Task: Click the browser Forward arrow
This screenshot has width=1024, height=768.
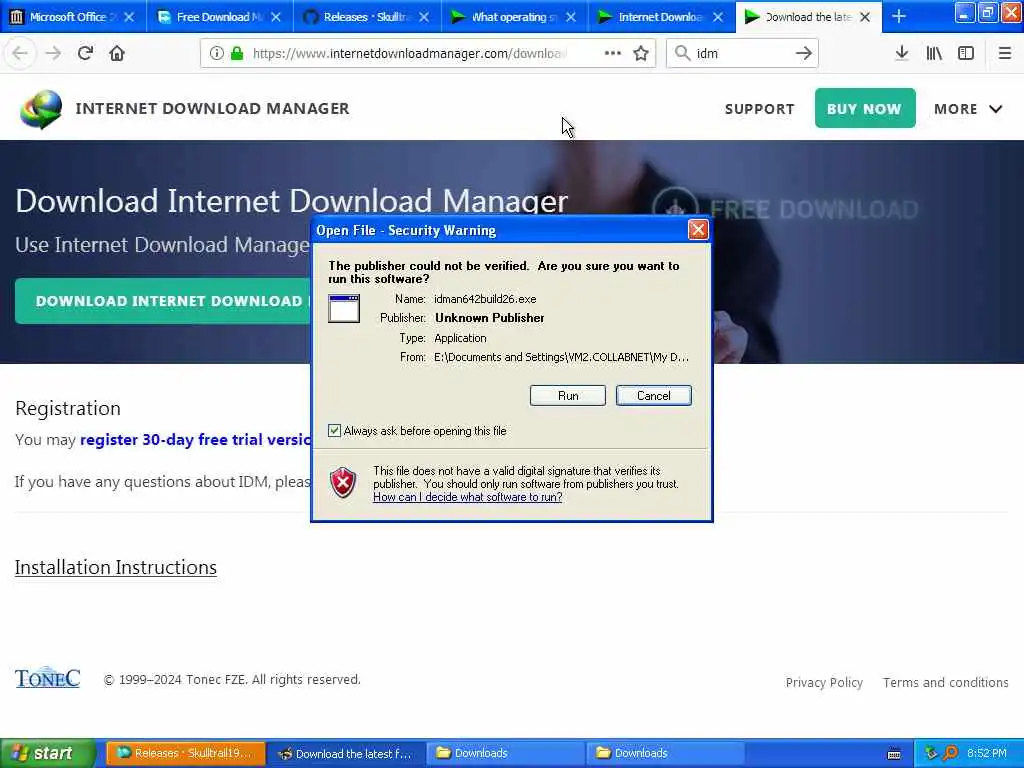Action: pyautogui.click(x=53, y=54)
